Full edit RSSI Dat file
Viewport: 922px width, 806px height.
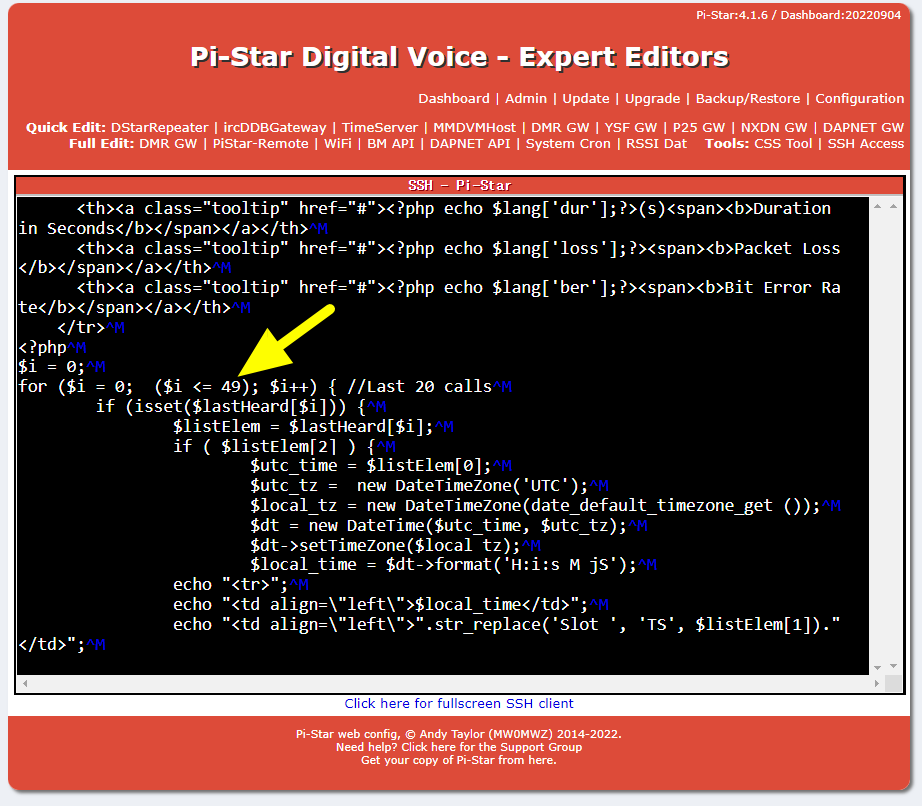(x=656, y=143)
